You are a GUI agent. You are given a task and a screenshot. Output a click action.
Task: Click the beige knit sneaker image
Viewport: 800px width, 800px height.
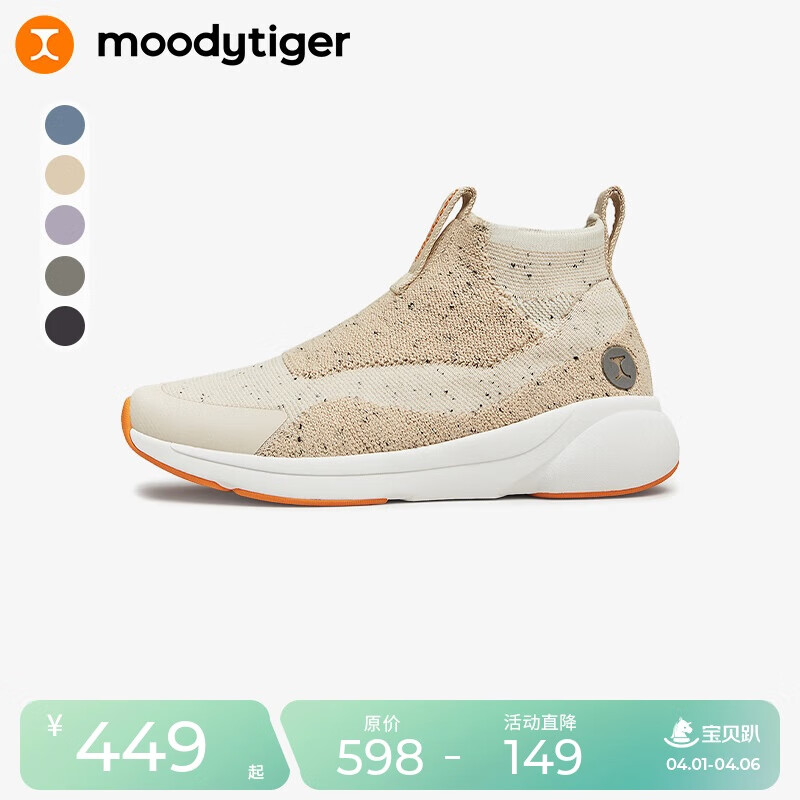(x=401, y=347)
